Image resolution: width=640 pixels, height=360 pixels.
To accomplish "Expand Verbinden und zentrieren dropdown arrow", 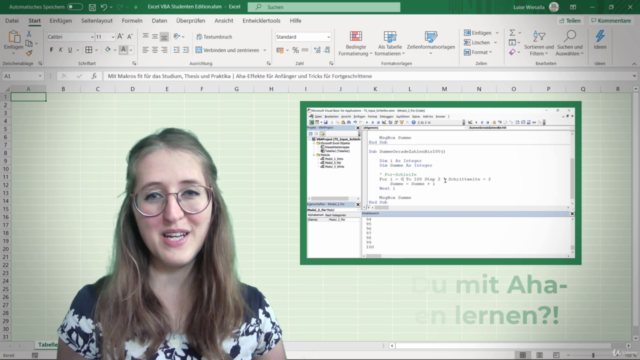I will [264, 50].
